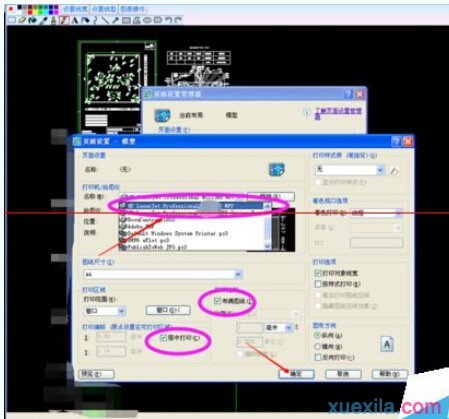
Task: Click the 特性 printer properties button
Action: 271,196
